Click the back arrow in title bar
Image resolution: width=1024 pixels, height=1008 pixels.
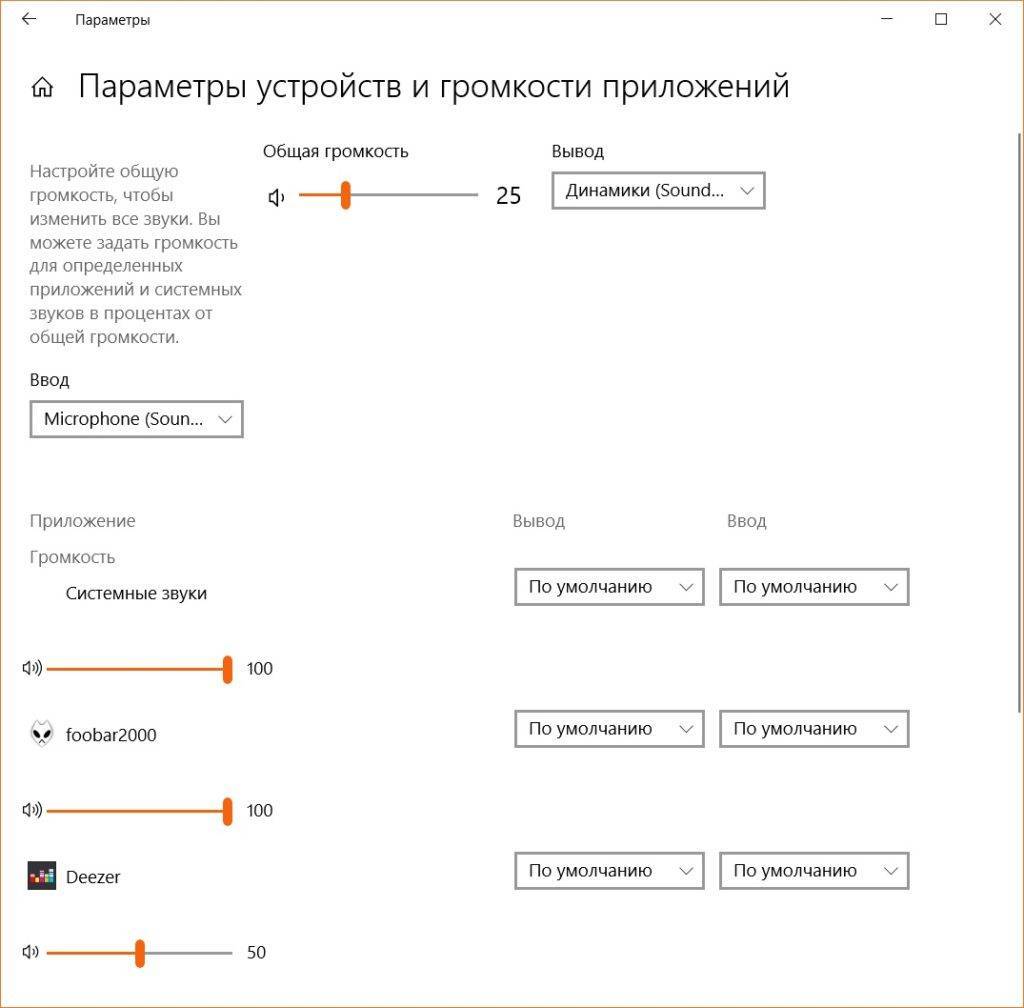29,20
